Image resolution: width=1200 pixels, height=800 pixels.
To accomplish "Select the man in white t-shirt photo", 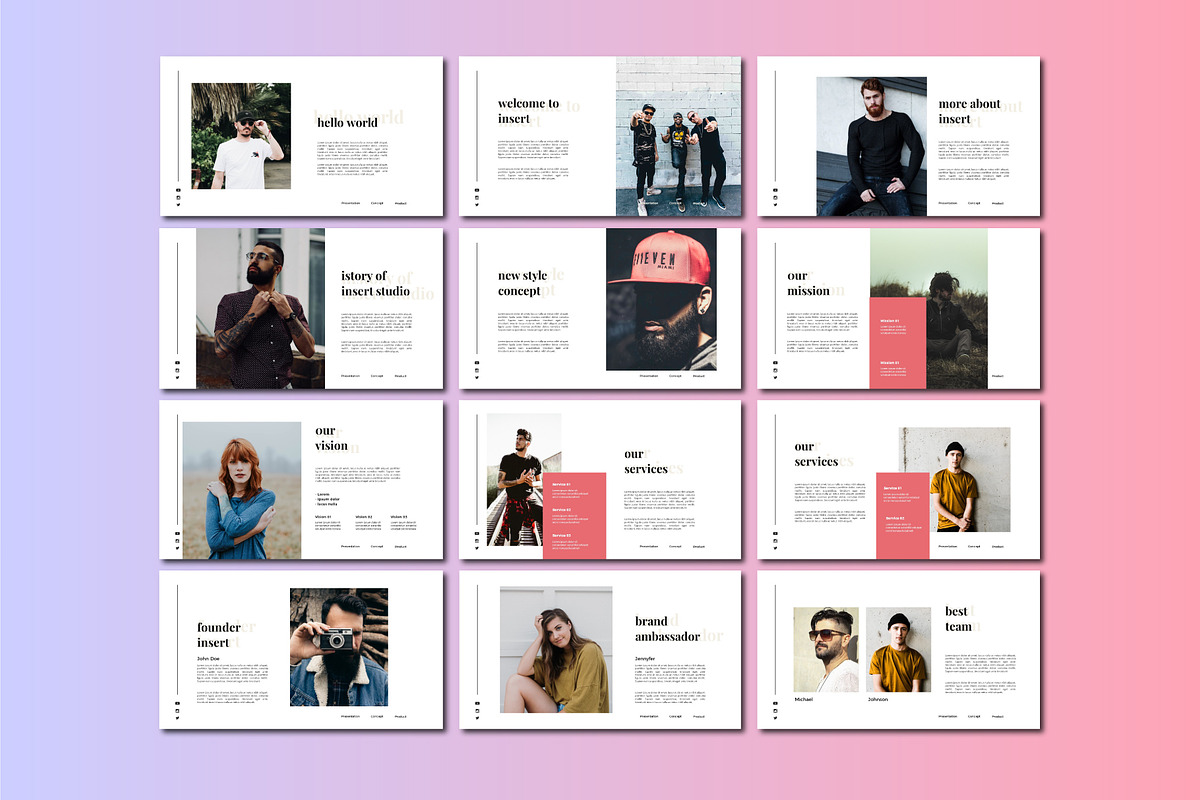I will (x=241, y=136).
